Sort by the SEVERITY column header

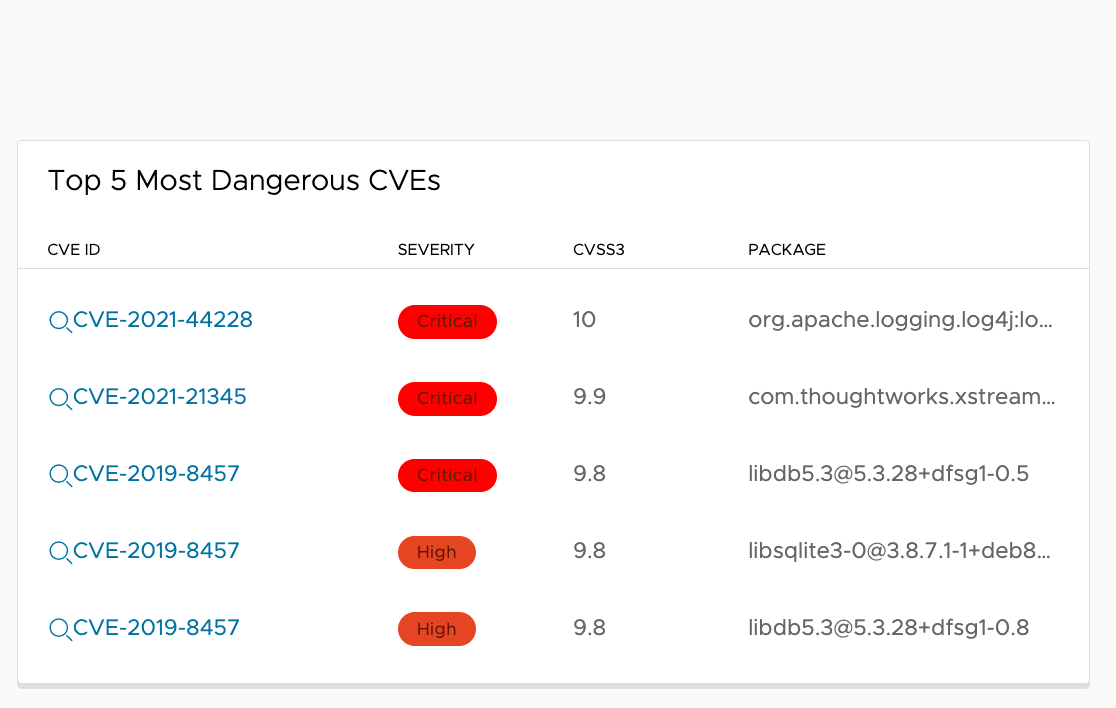coord(436,249)
